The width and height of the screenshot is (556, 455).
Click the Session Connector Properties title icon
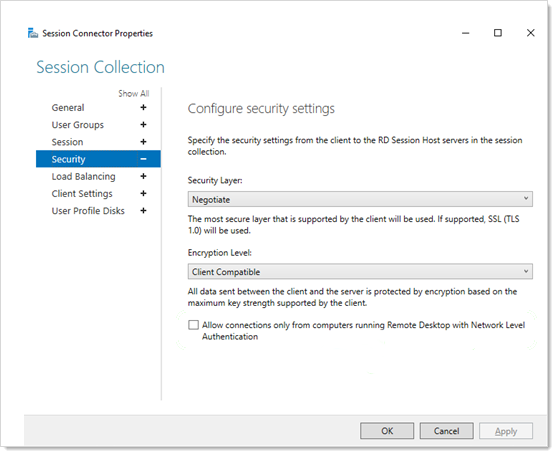click(33, 33)
